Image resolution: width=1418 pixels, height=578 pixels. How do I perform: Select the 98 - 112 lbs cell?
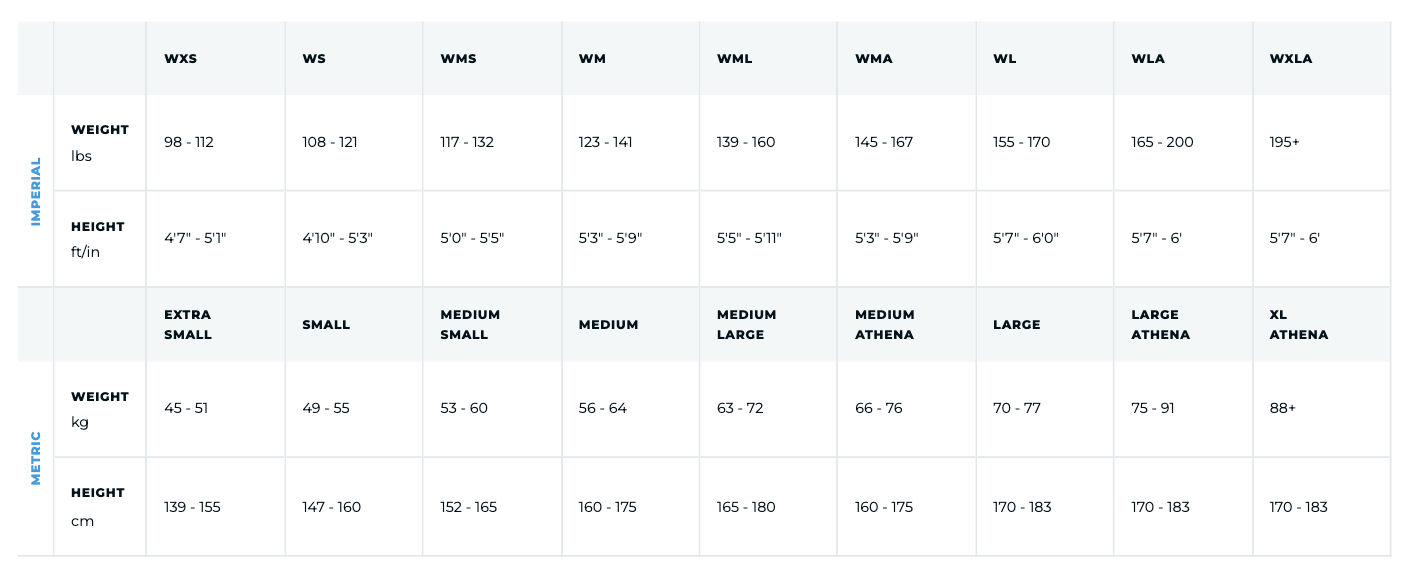(x=189, y=142)
